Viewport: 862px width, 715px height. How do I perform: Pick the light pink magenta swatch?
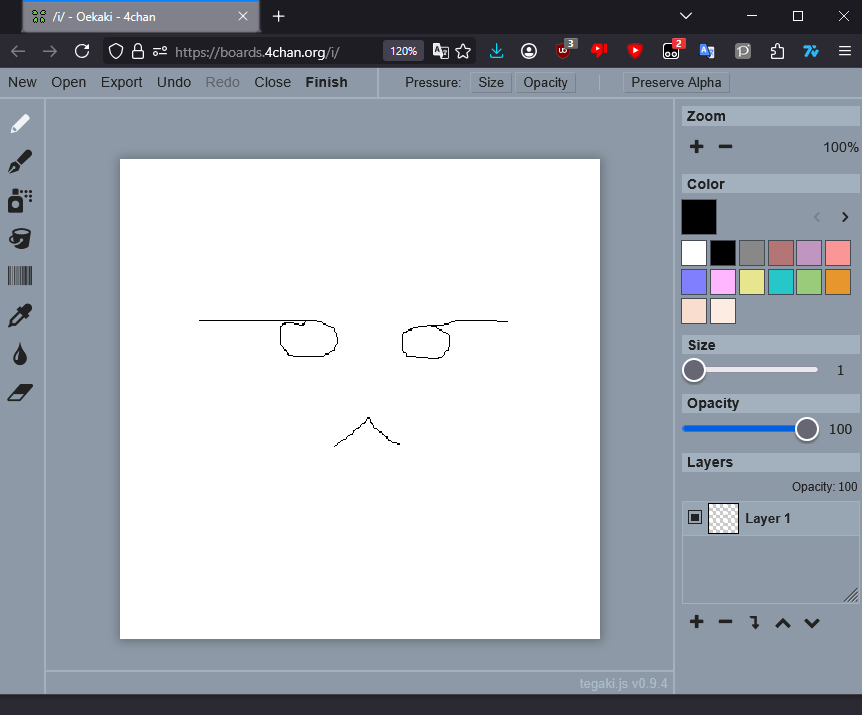pyautogui.click(x=722, y=282)
